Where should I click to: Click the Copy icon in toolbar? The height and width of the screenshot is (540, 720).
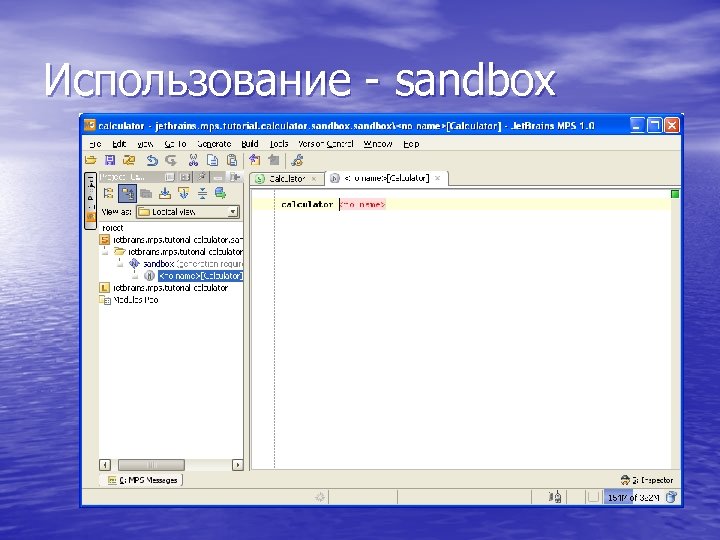point(212,160)
